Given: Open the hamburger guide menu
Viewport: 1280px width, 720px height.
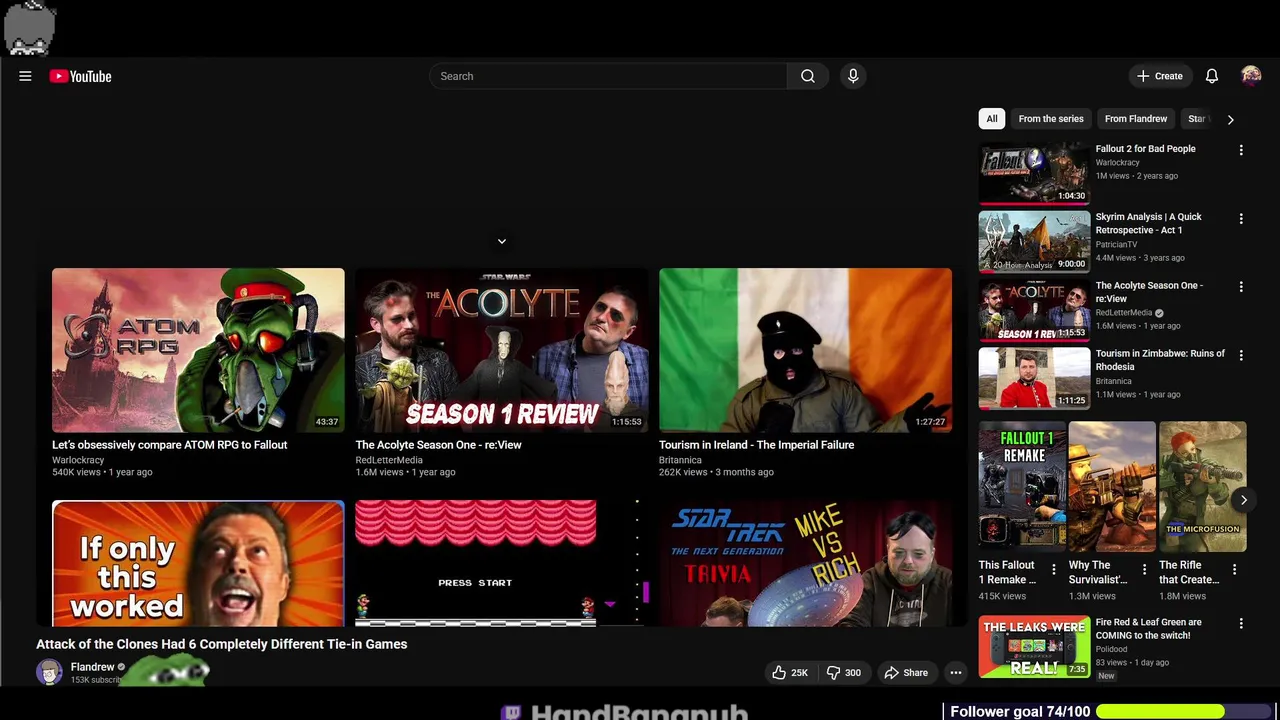Looking at the screenshot, I should click(25, 76).
